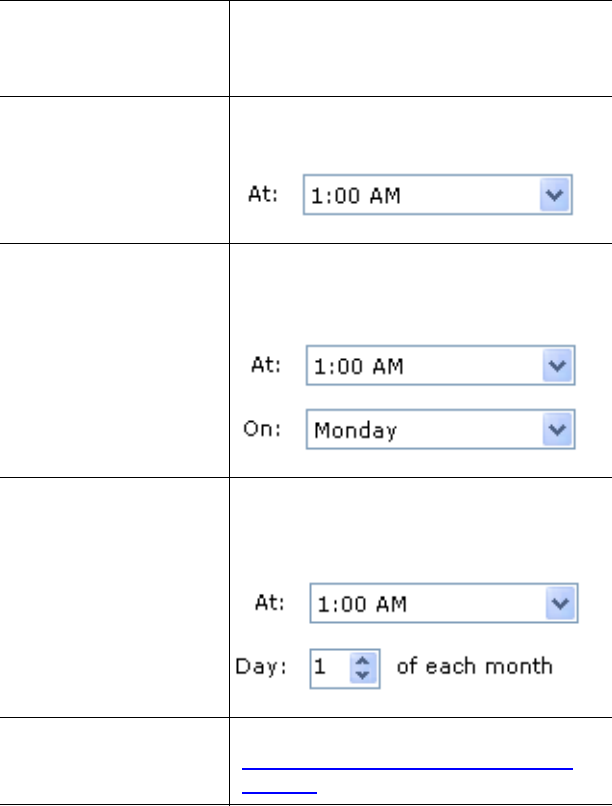
Task: Decrease Day value using the down arrow
Action: [362, 673]
